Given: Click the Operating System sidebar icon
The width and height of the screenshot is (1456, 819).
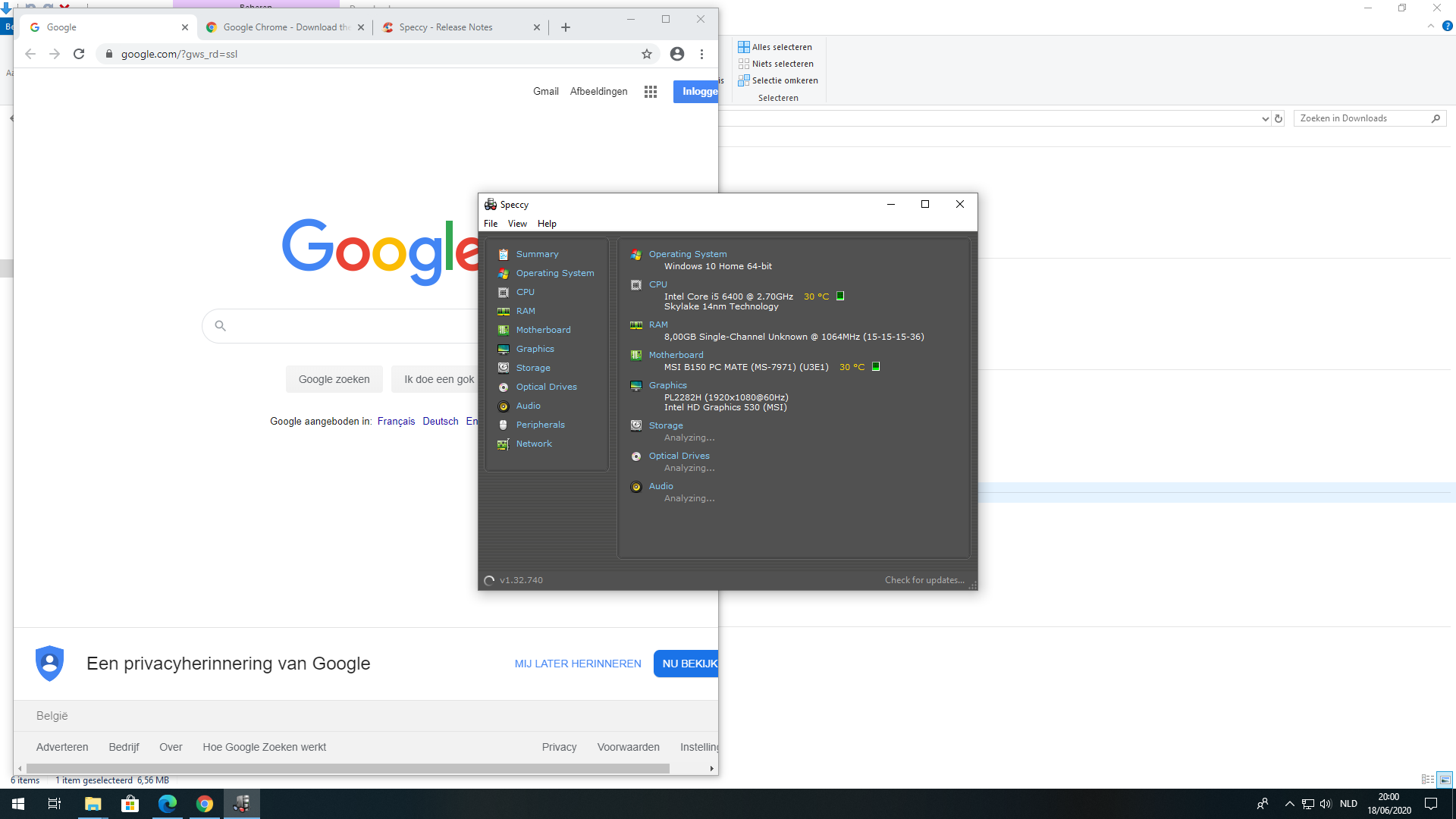Looking at the screenshot, I should coord(503,273).
